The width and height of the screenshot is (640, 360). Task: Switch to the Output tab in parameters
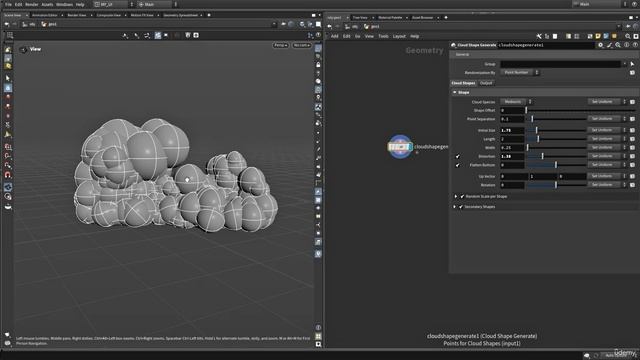tap(486, 83)
